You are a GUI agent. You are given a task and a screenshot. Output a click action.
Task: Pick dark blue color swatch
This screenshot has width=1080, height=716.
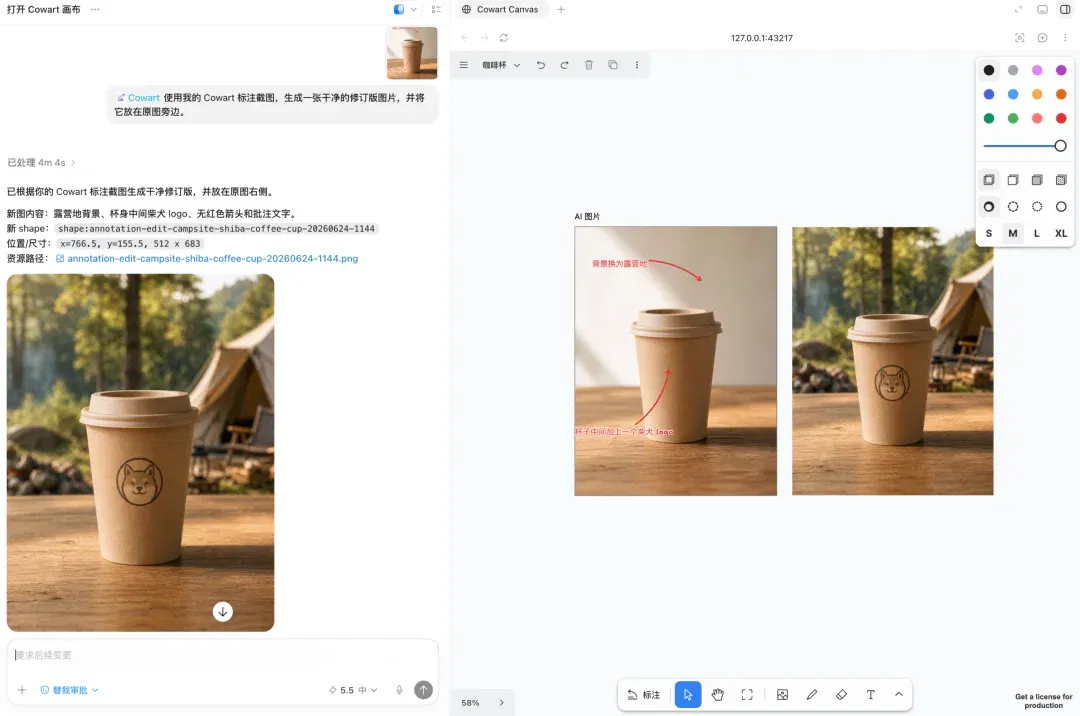(988, 94)
